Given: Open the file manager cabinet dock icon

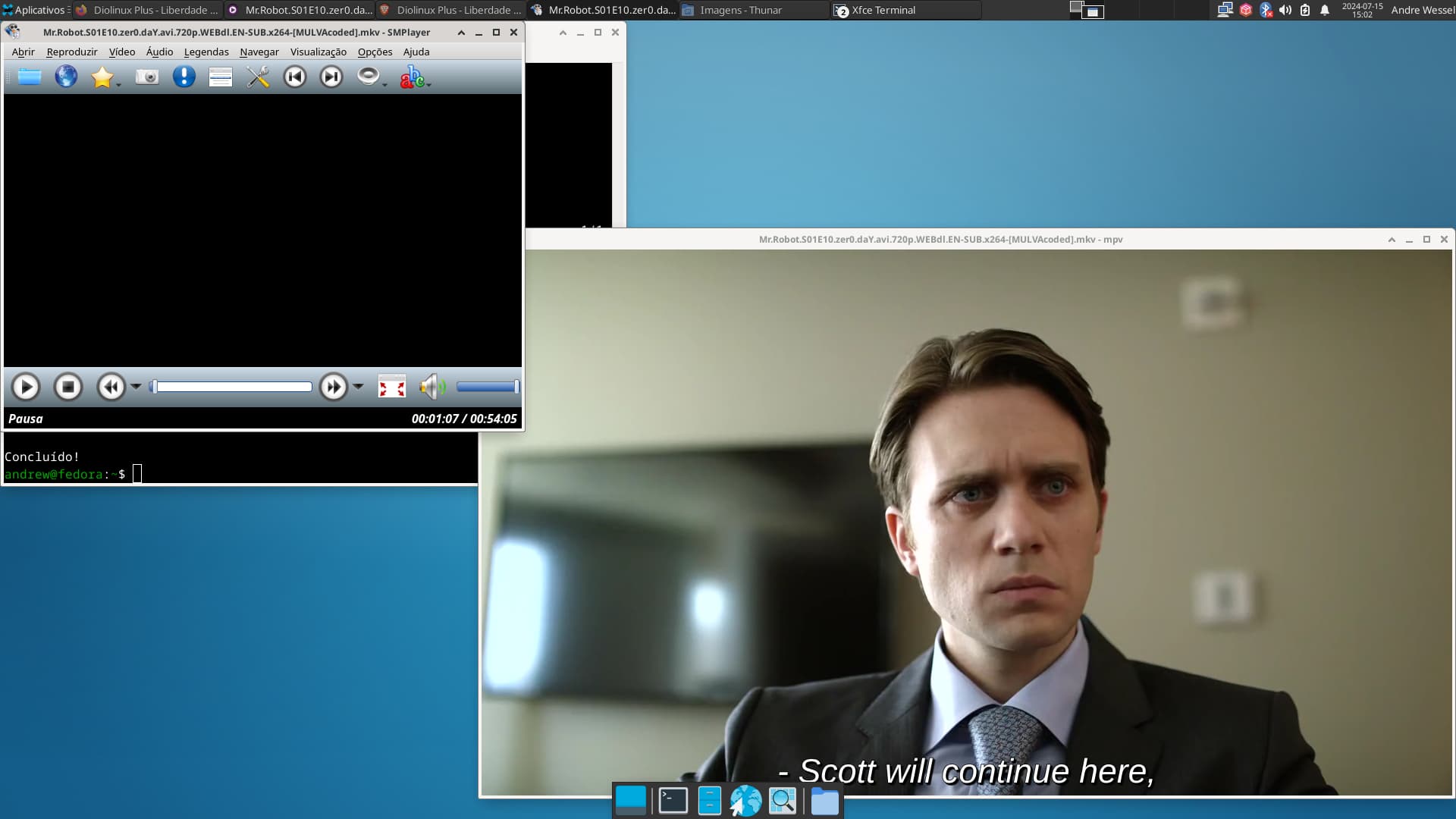Looking at the screenshot, I should pyautogui.click(x=710, y=800).
